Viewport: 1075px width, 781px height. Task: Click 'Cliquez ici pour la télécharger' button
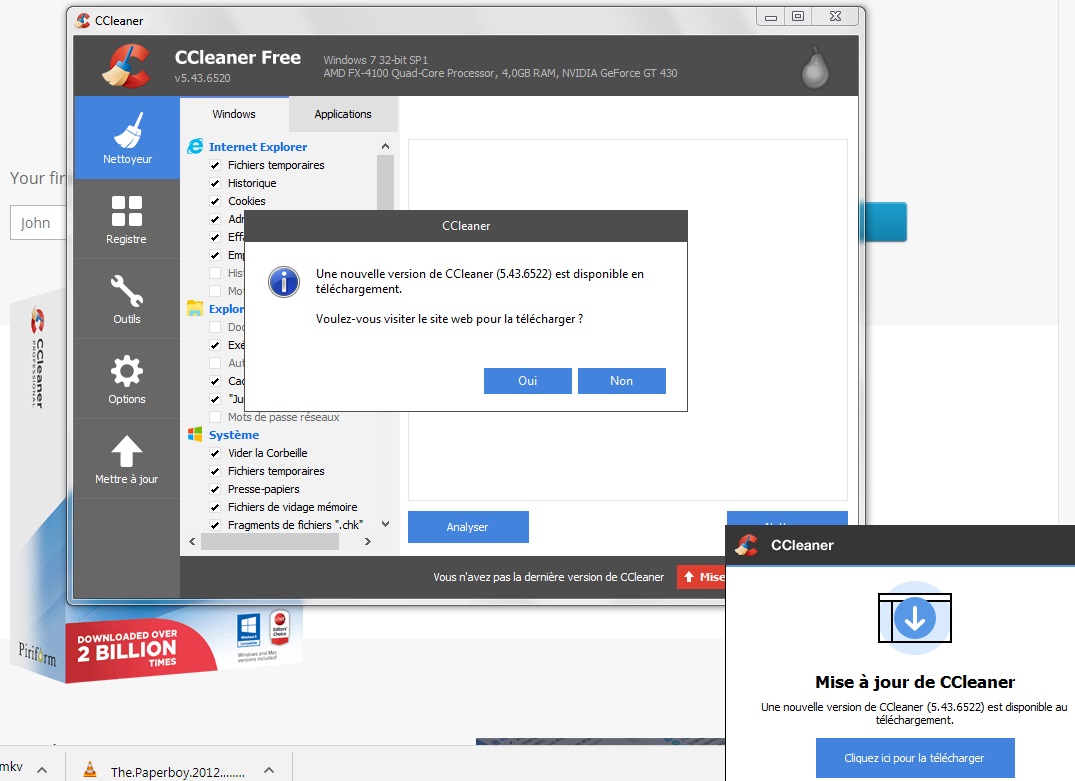(915, 758)
